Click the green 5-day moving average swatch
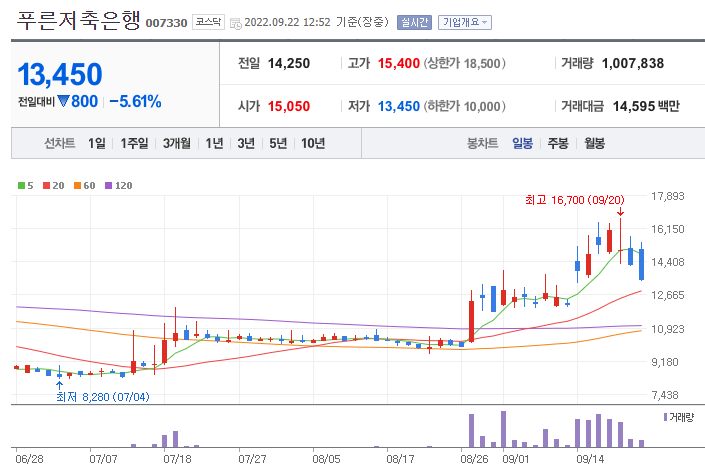The height and width of the screenshot is (471, 705). (x=21, y=186)
